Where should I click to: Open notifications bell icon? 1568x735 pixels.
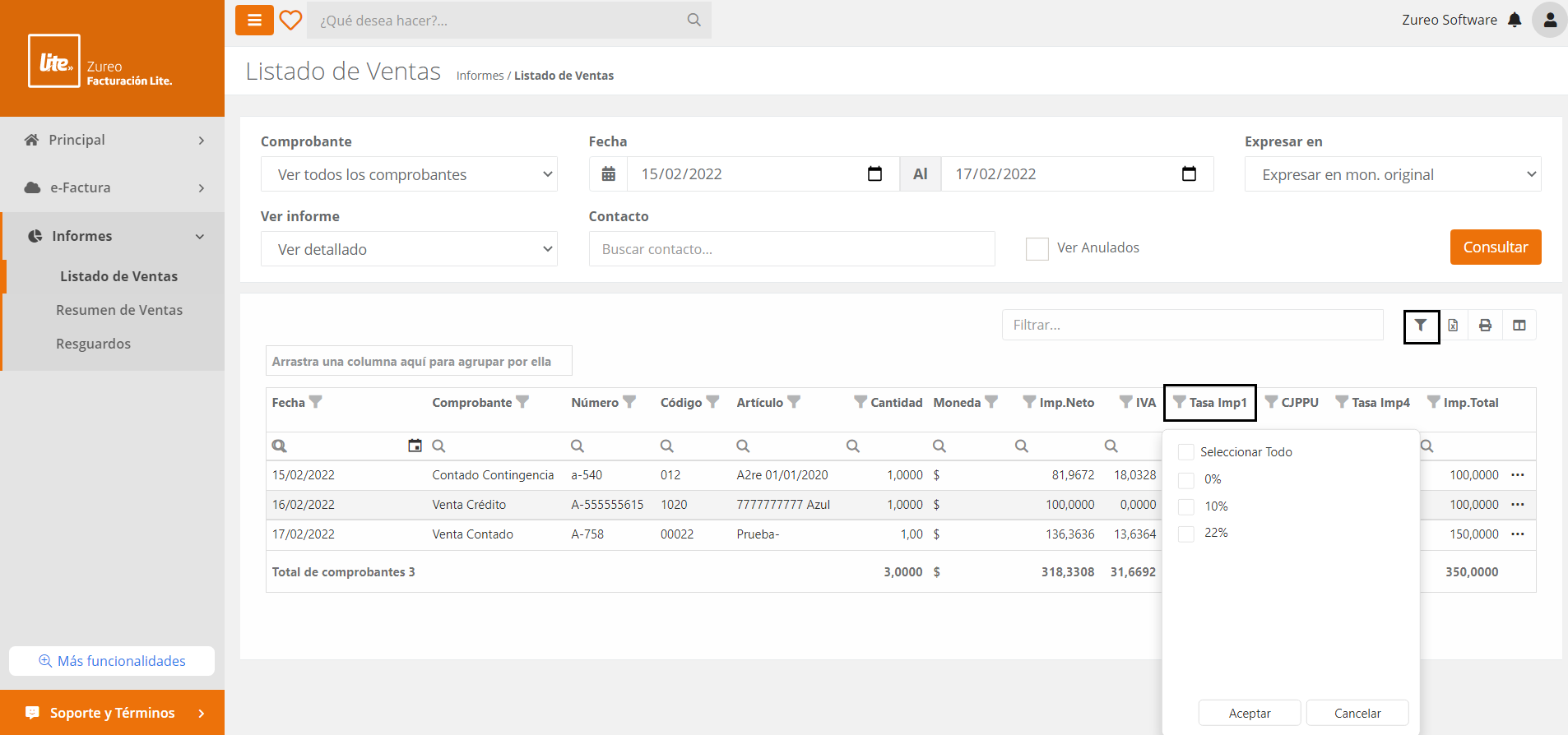coord(1515,20)
